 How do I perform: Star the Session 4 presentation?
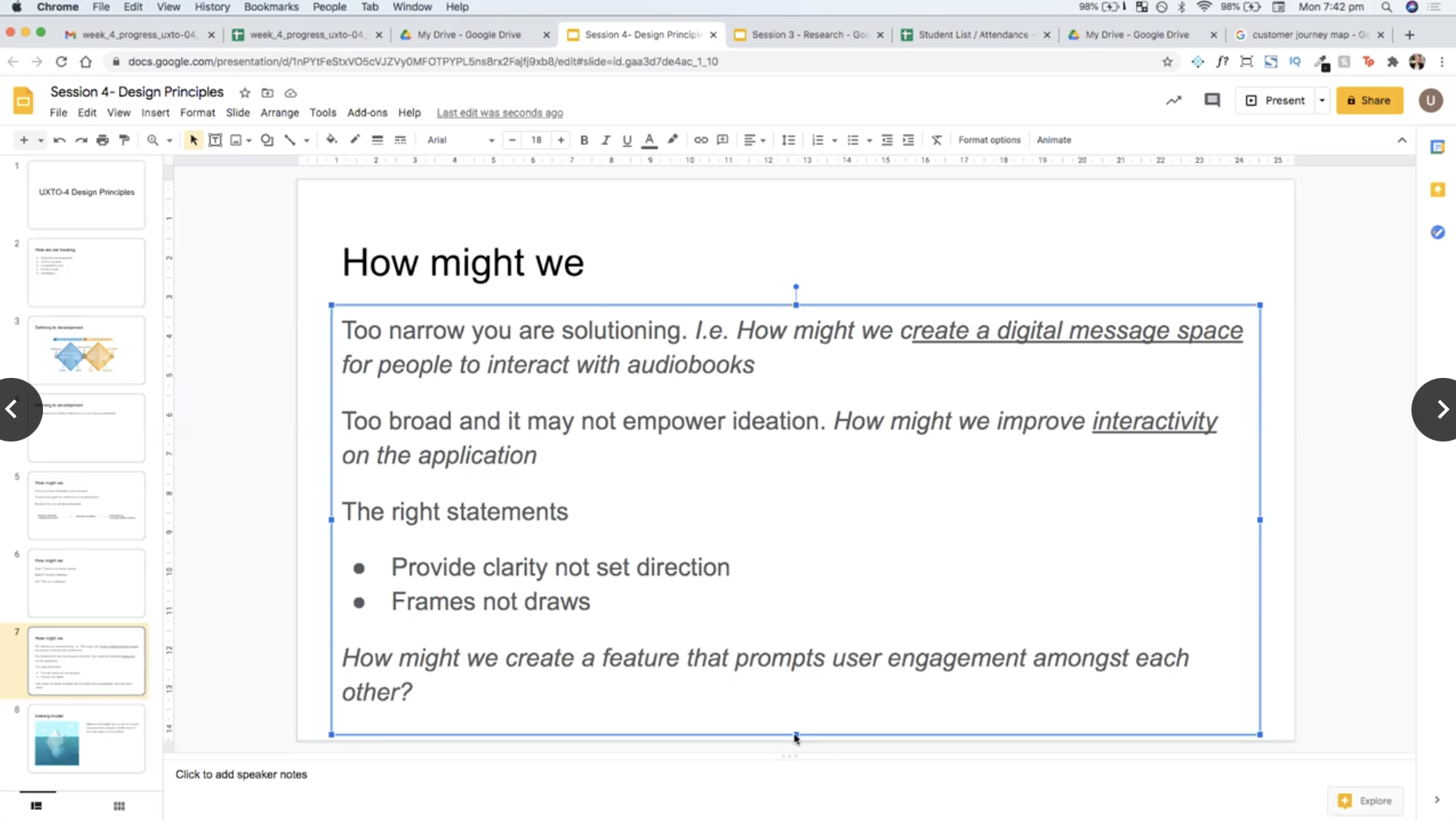coord(245,93)
